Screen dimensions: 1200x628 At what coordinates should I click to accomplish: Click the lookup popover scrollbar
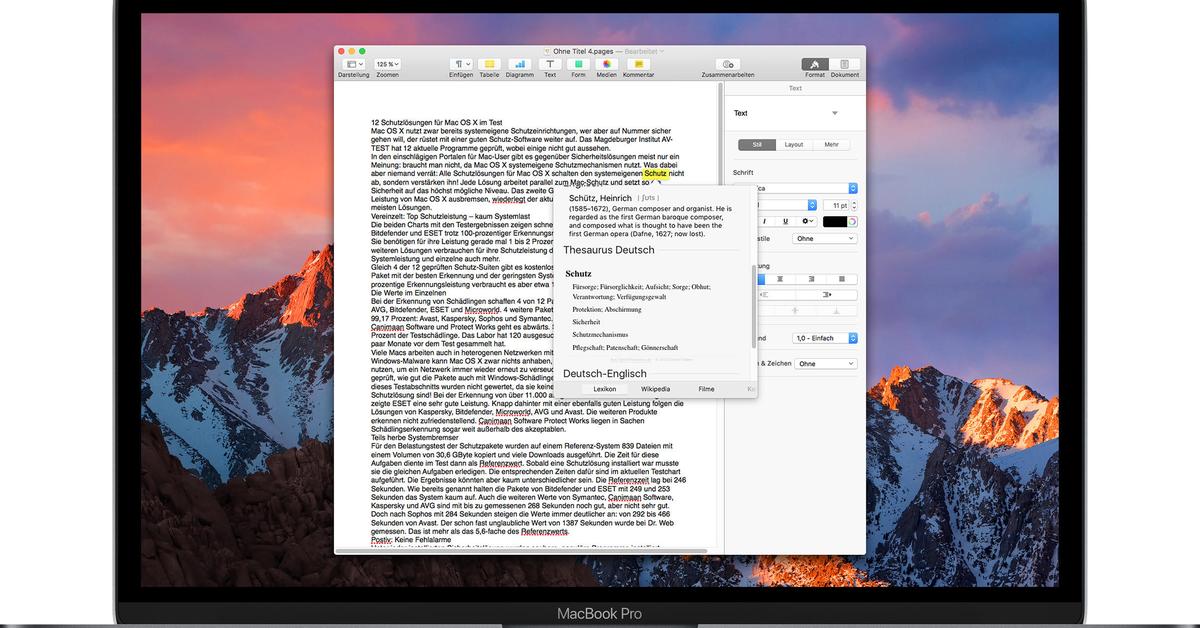(x=754, y=306)
